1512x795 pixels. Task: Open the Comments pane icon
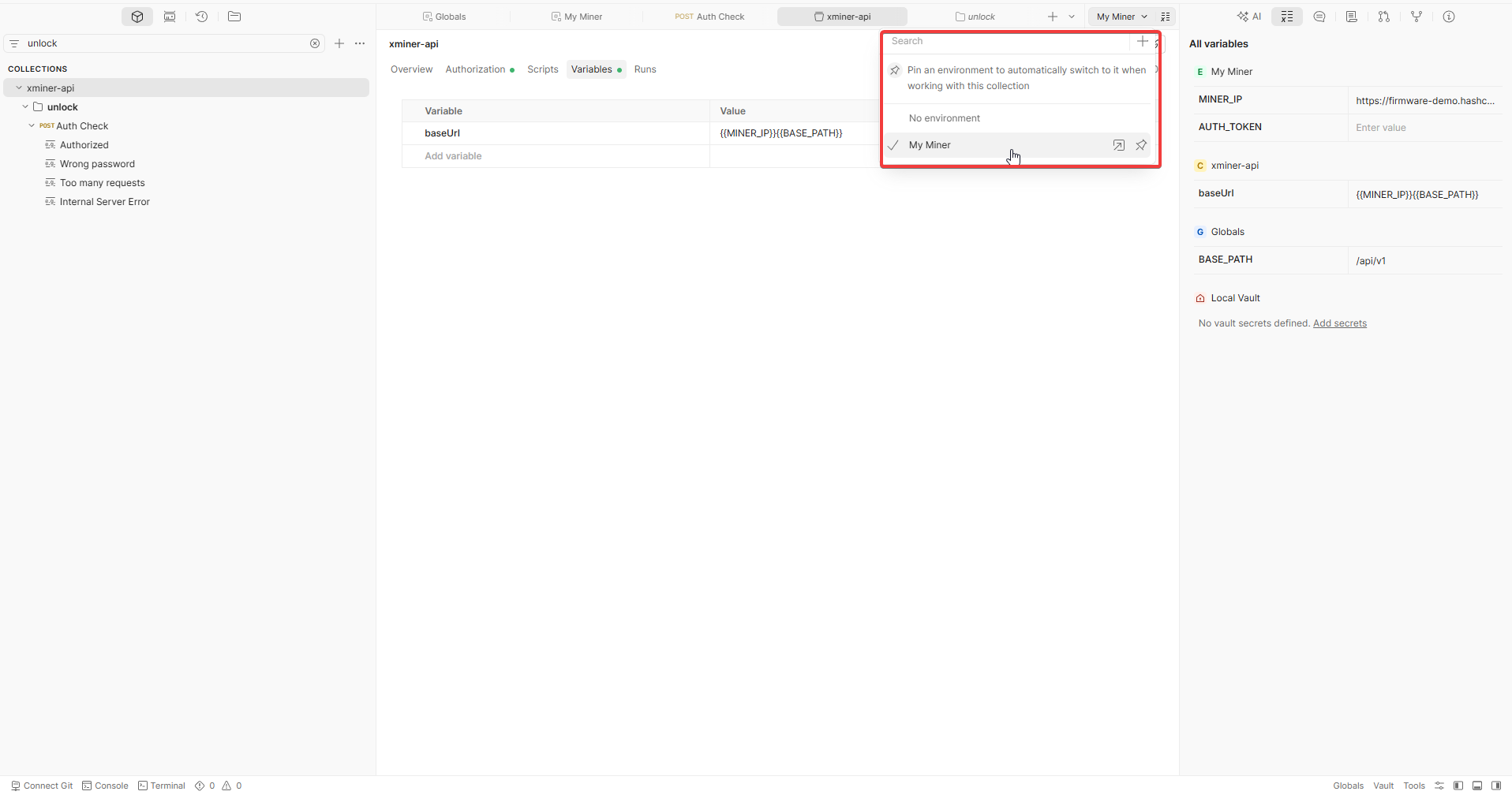[x=1319, y=17]
